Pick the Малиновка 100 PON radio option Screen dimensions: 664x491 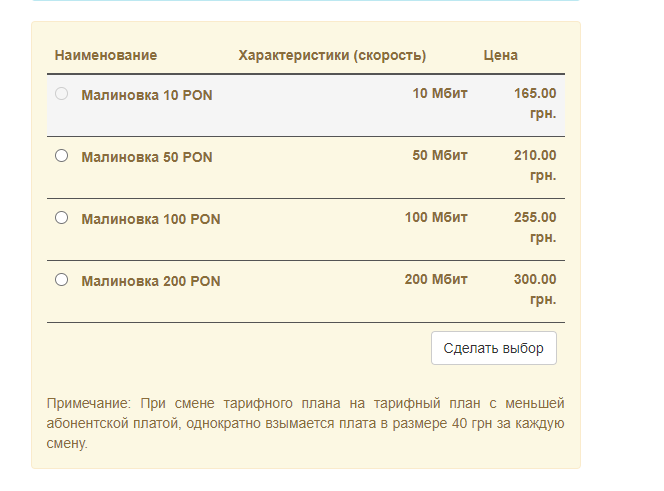pyautogui.click(x=61, y=218)
